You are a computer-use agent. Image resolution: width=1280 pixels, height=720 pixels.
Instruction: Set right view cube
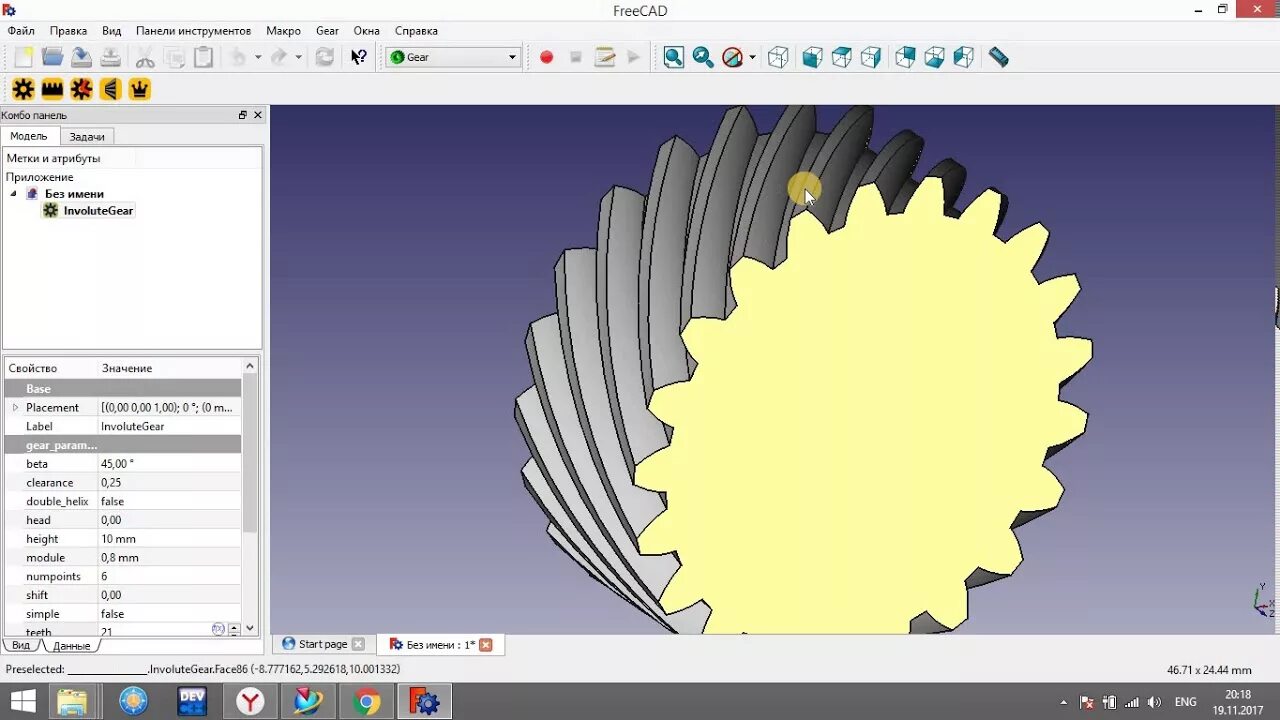pyautogui.click(x=871, y=57)
